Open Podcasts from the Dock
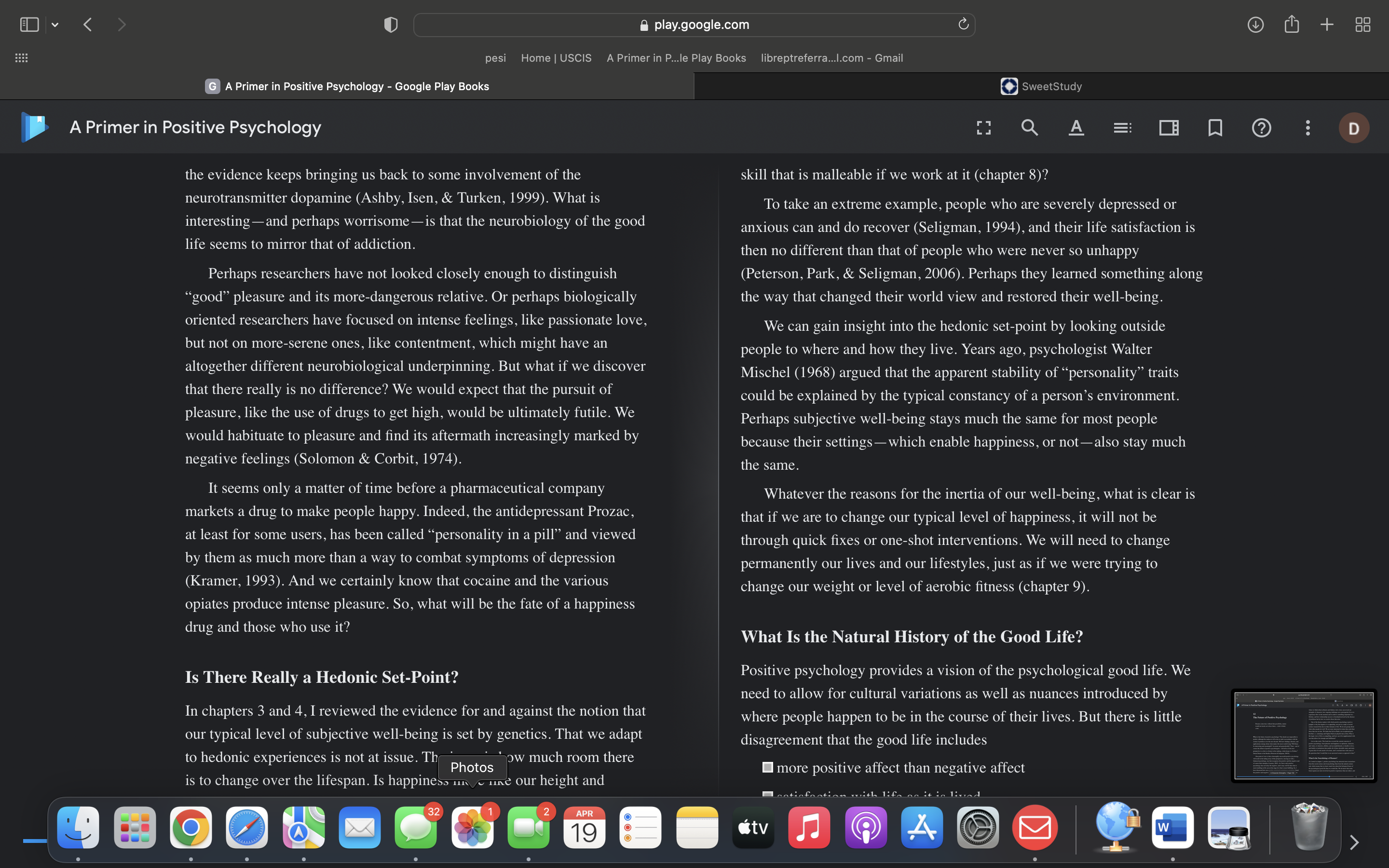The height and width of the screenshot is (868, 1389). pos(866,828)
